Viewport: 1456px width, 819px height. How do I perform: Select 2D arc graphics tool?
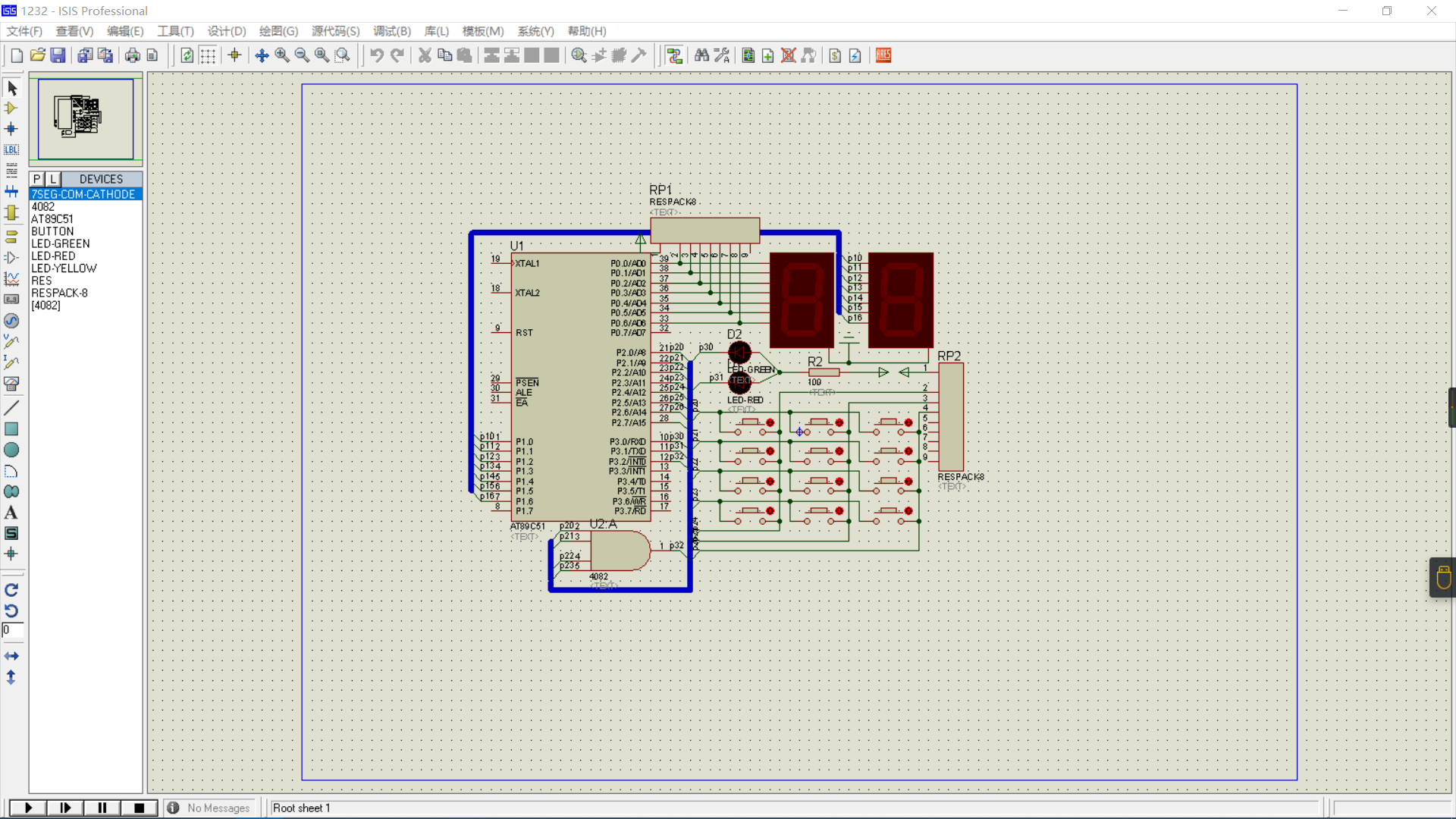pos(11,471)
